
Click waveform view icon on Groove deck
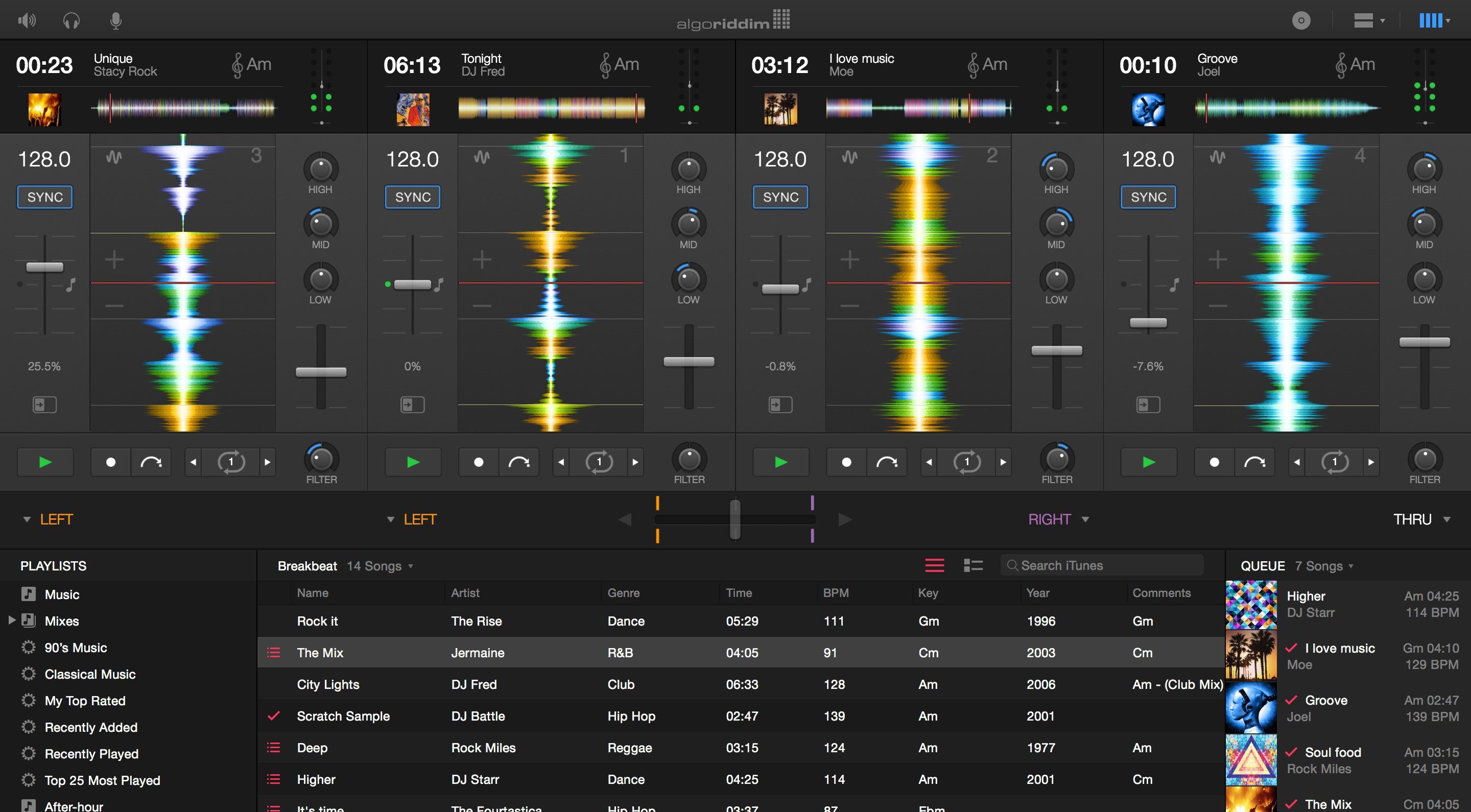pyautogui.click(x=1217, y=157)
